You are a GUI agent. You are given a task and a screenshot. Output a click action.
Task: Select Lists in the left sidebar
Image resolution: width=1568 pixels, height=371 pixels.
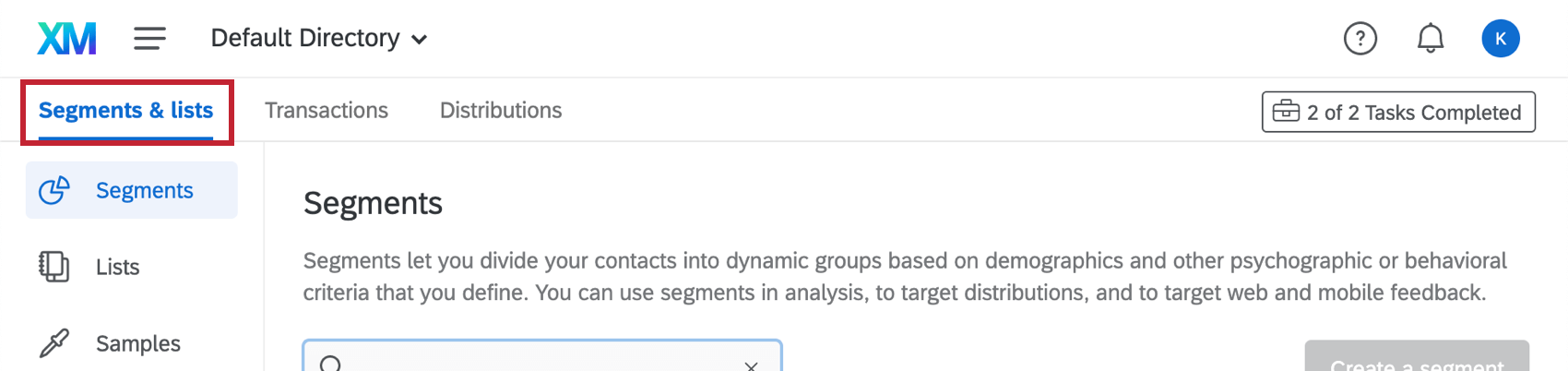click(x=118, y=267)
